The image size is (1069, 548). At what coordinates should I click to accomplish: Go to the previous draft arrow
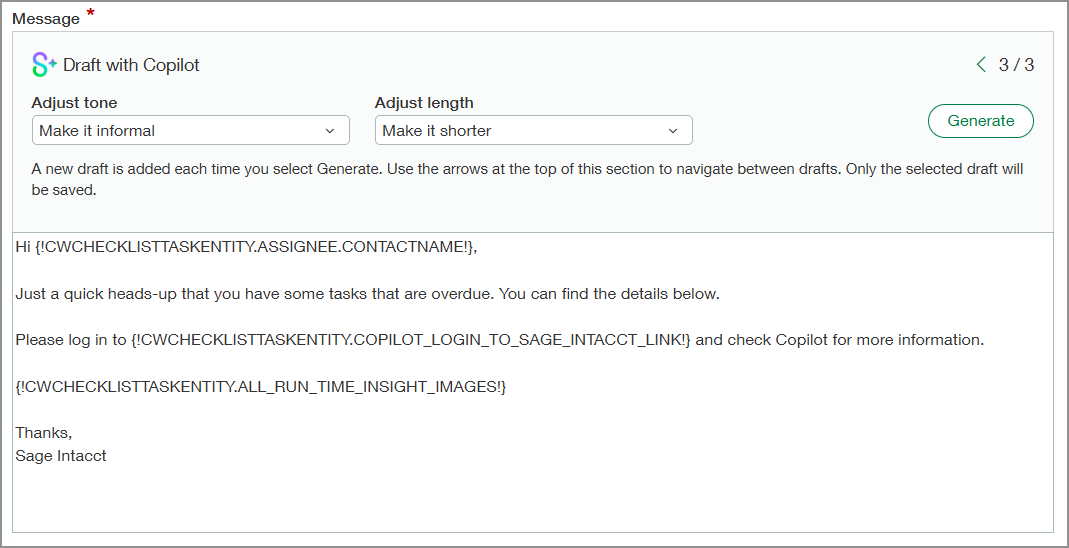click(x=981, y=65)
